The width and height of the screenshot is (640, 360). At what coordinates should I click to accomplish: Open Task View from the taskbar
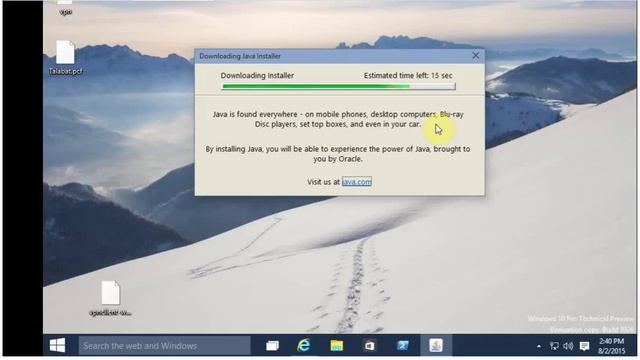272,346
